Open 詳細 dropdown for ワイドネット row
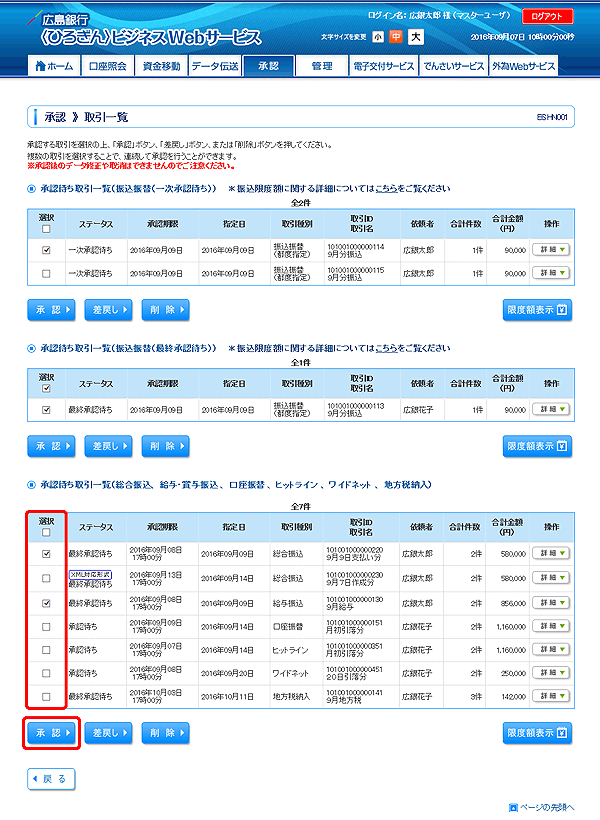 (551, 673)
